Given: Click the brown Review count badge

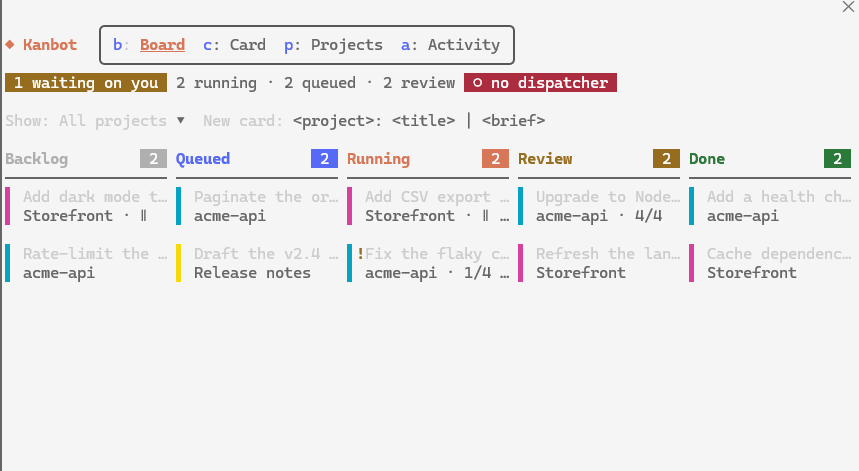Looking at the screenshot, I should [x=666, y=159].
